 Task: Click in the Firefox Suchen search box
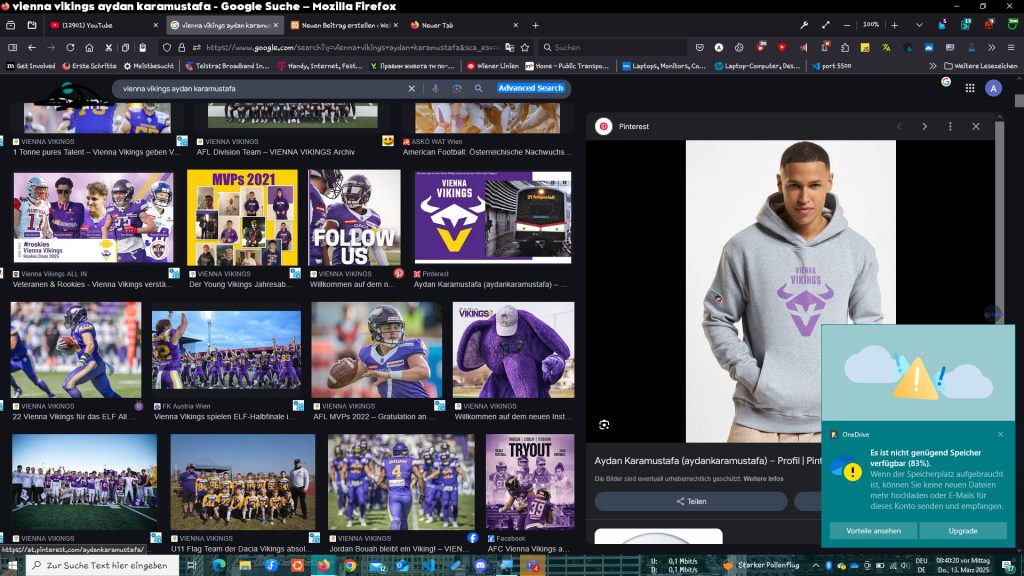click(613, 48)
